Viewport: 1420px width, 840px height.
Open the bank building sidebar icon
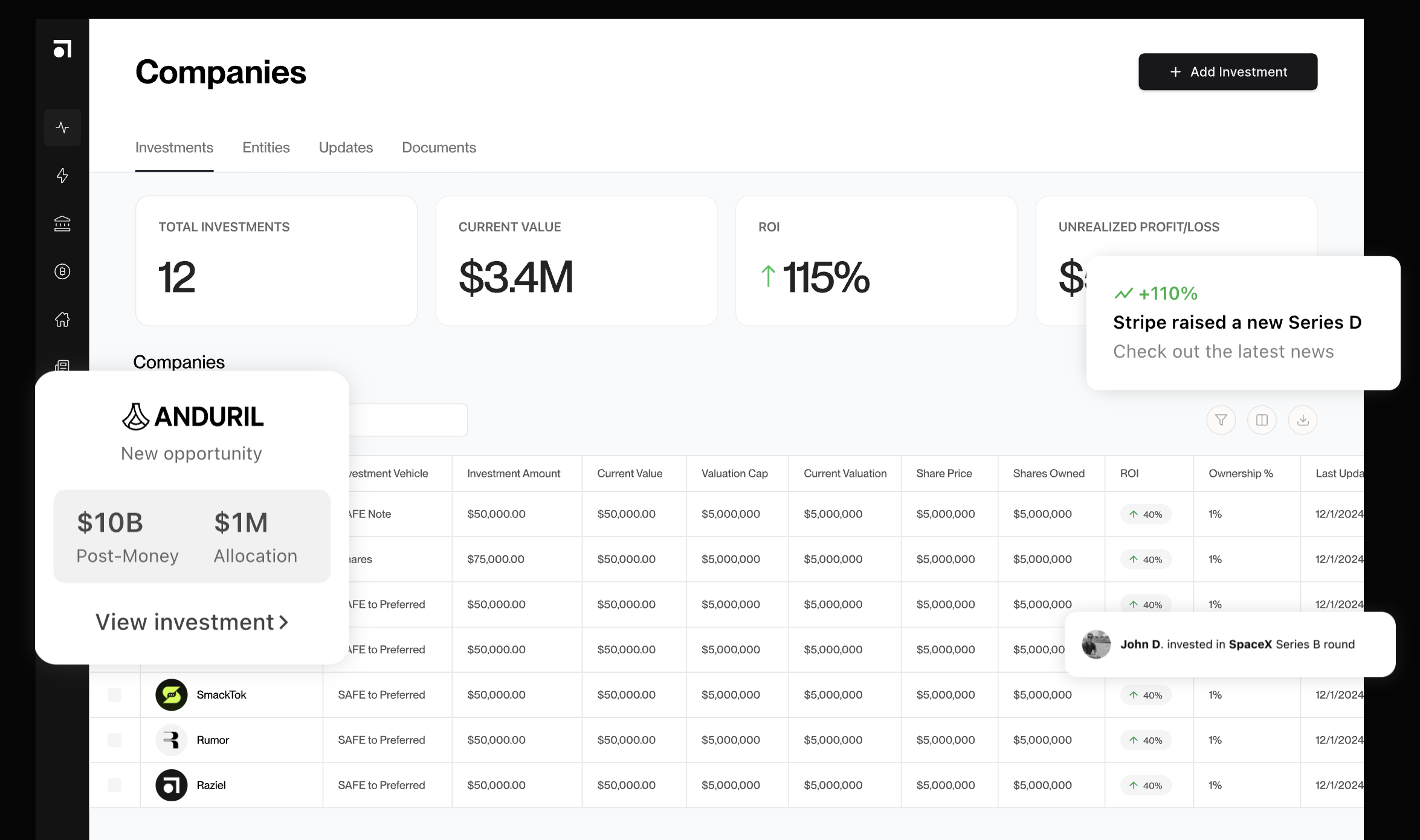[62, 224]
